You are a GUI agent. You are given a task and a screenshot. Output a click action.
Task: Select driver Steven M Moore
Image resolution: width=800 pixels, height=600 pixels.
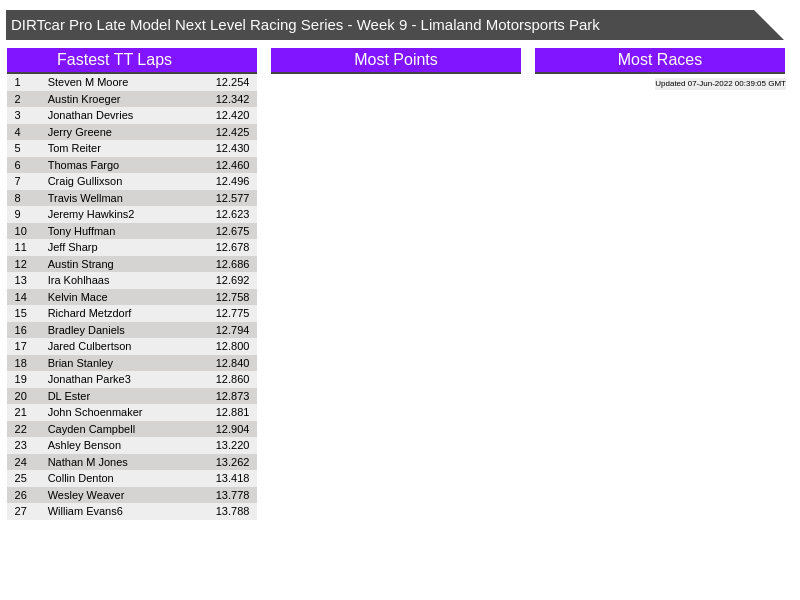[x=88, y=82]
